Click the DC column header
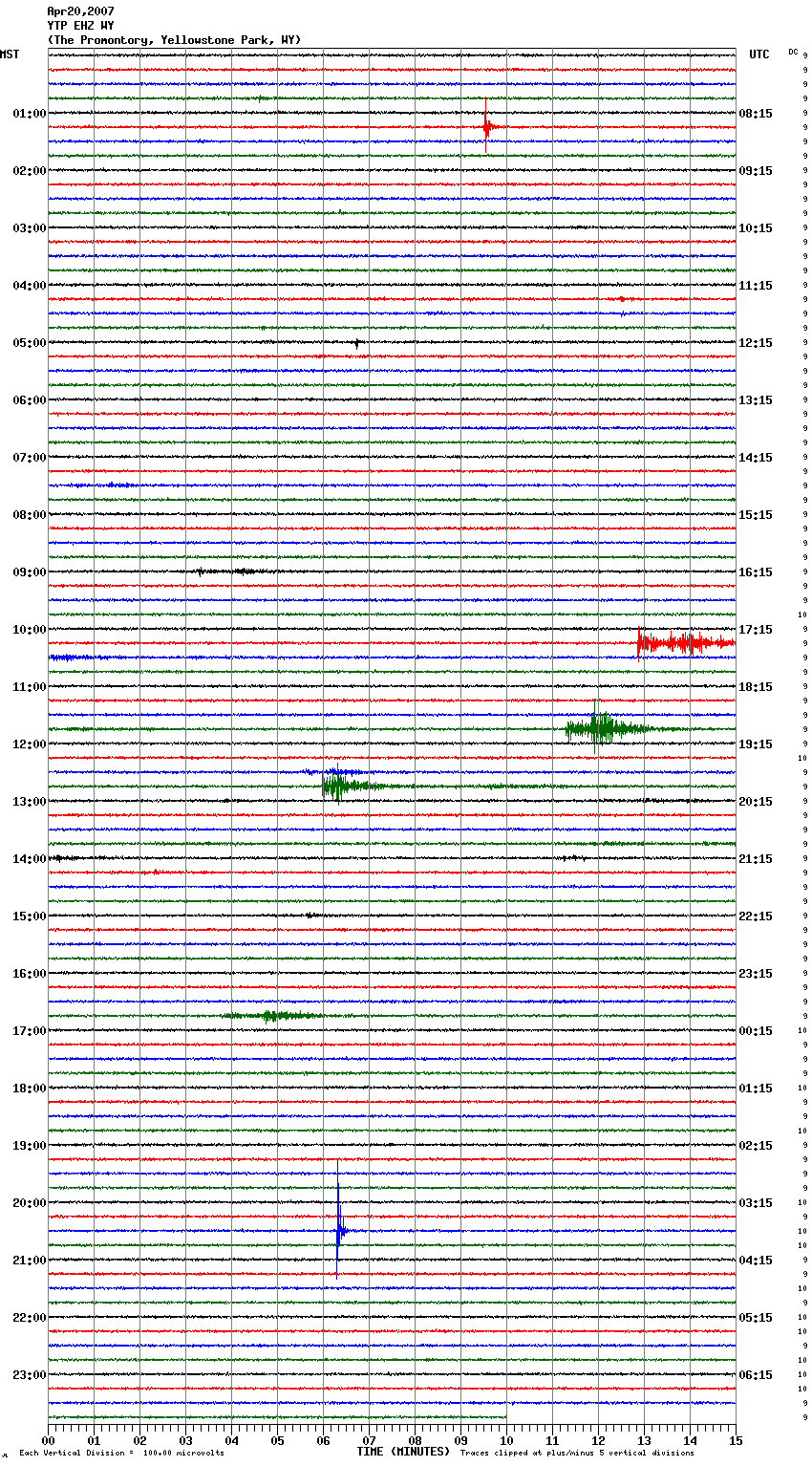The image size is (812, 1466). point(793,52)
